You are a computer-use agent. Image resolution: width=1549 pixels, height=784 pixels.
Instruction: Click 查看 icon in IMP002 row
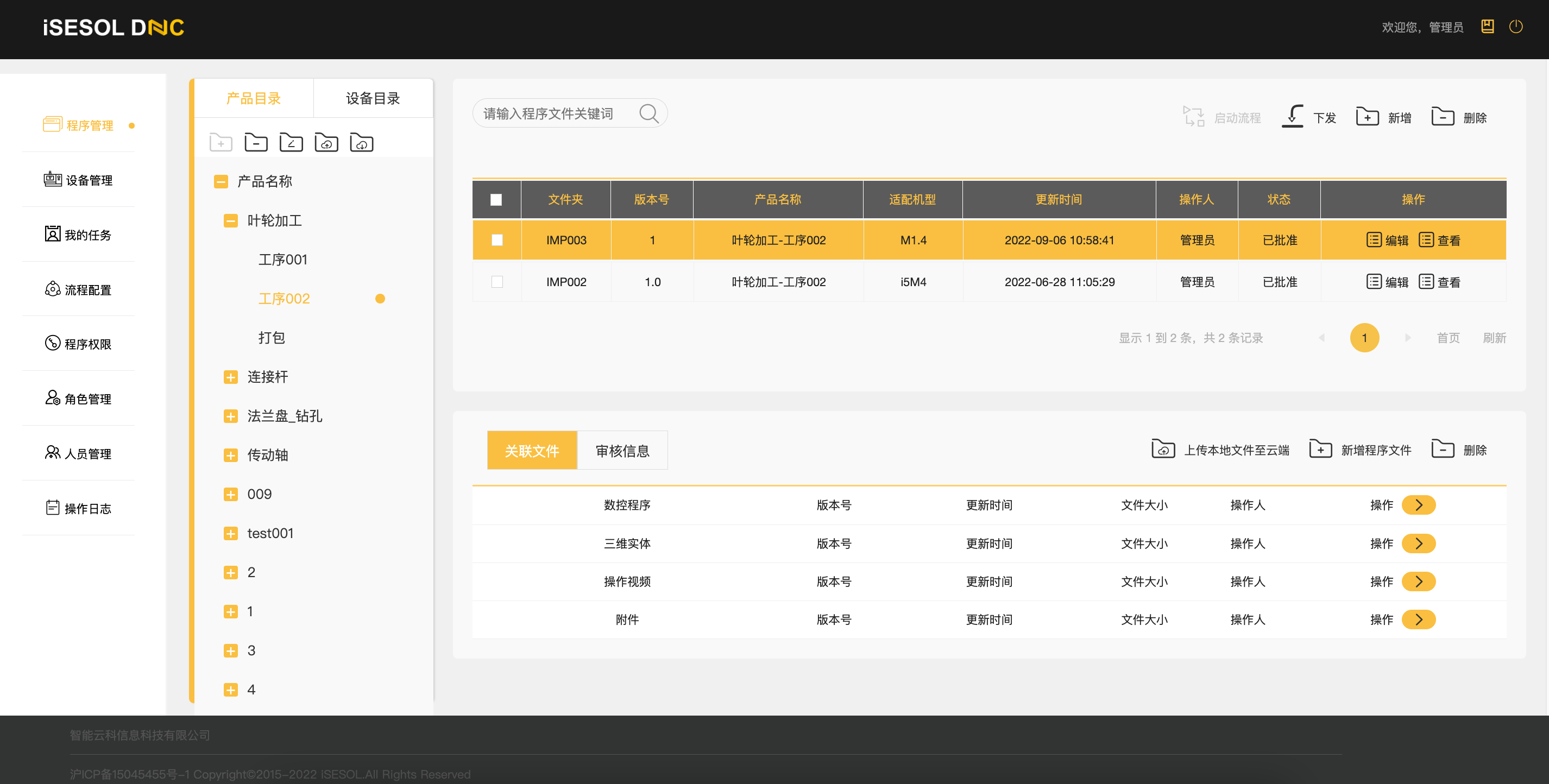point(1426,281)
